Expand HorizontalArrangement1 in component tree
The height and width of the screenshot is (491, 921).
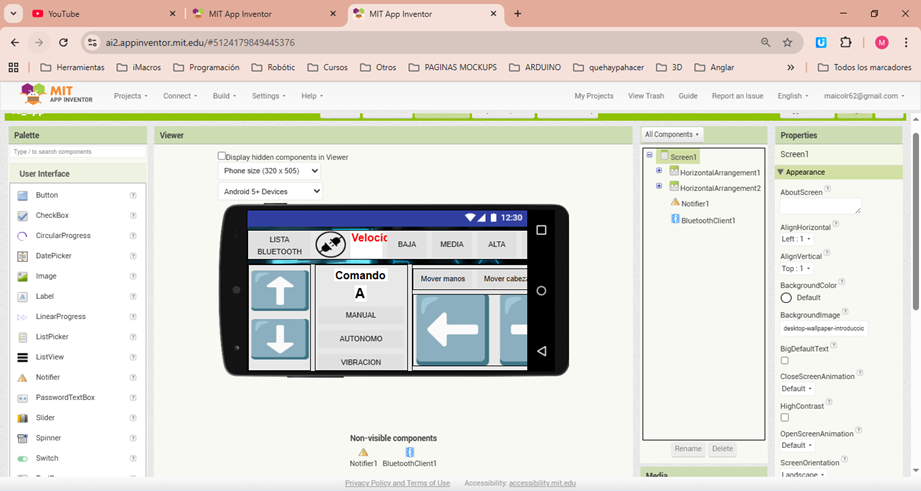click(659, 171)
